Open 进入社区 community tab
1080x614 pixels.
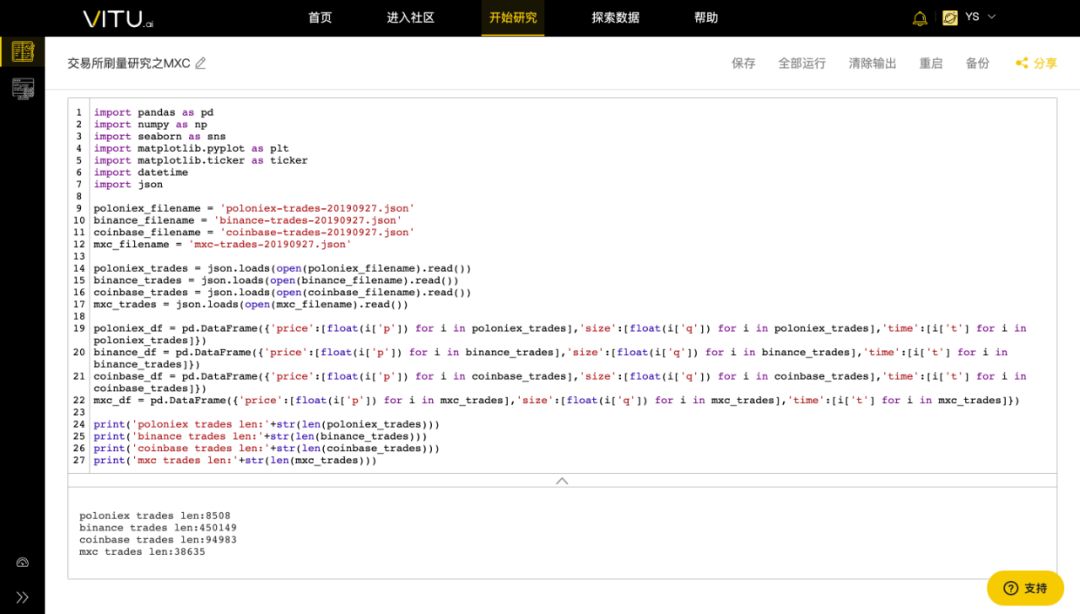[411, 18]
